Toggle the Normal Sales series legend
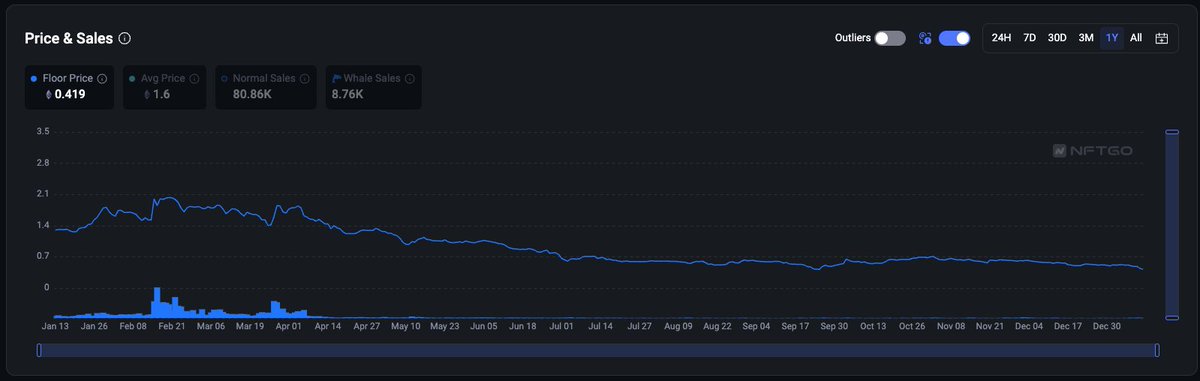1200x381 pixels. 265,87
